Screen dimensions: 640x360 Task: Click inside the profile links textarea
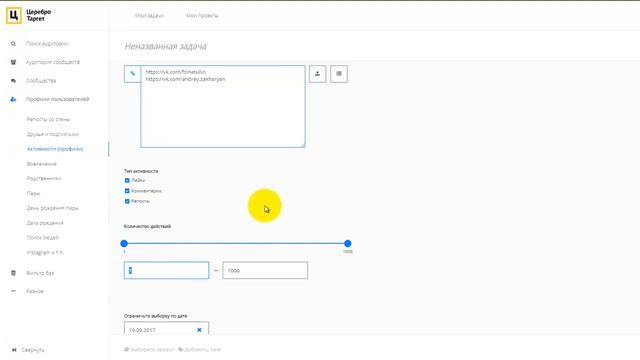pos(223,107)
